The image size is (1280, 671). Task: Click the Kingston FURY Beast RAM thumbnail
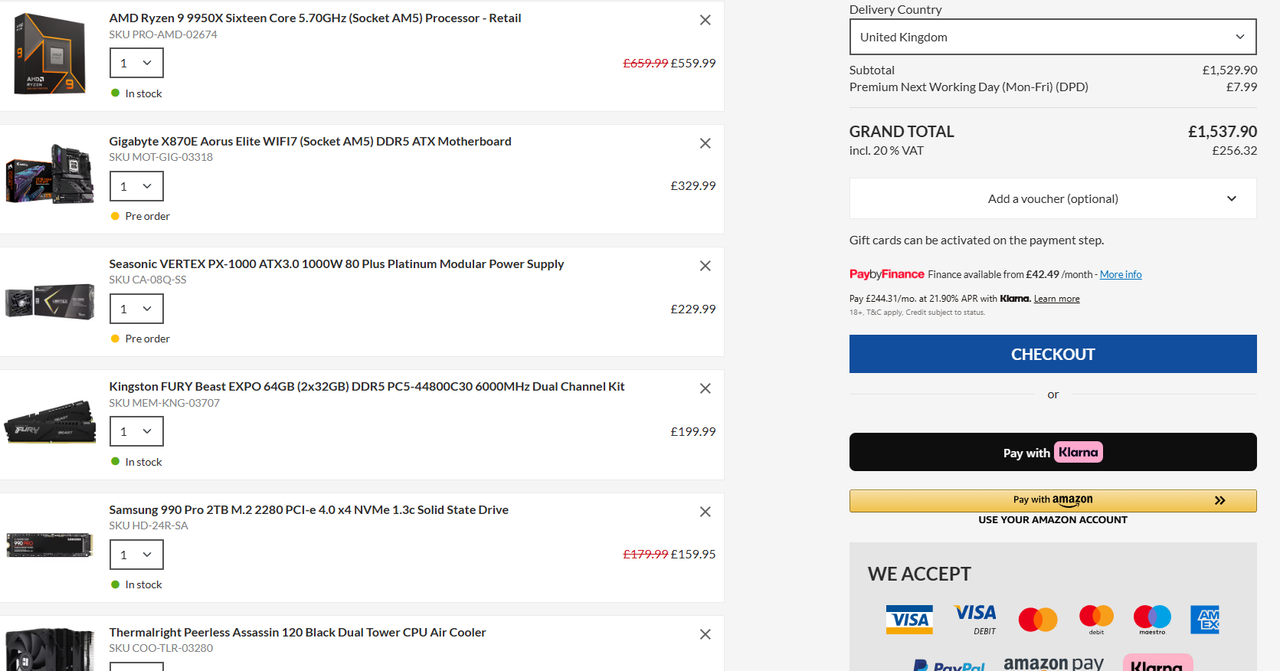pyautogui.click(x=49, y=424)
